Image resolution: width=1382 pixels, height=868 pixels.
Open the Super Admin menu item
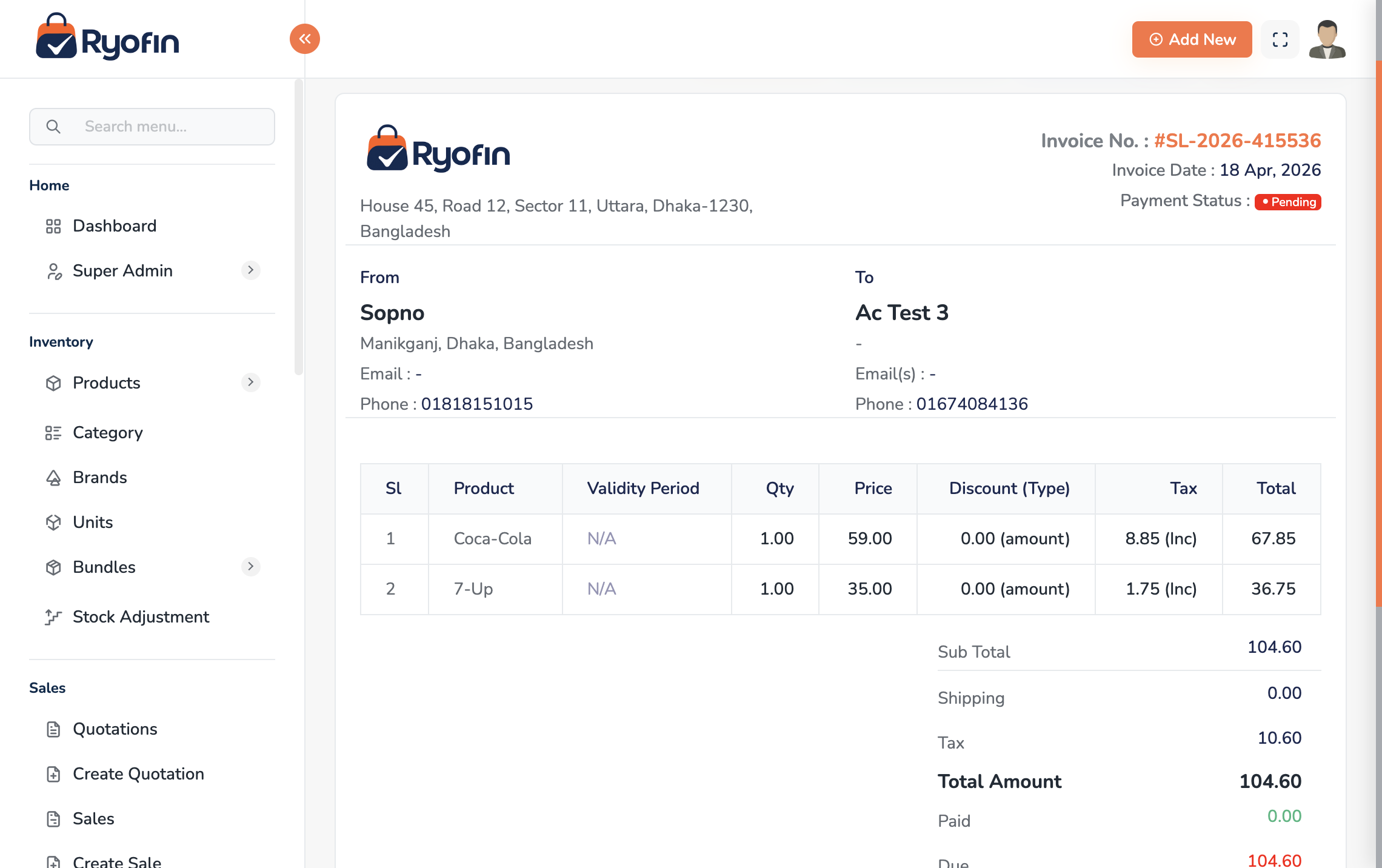[152, 270]
